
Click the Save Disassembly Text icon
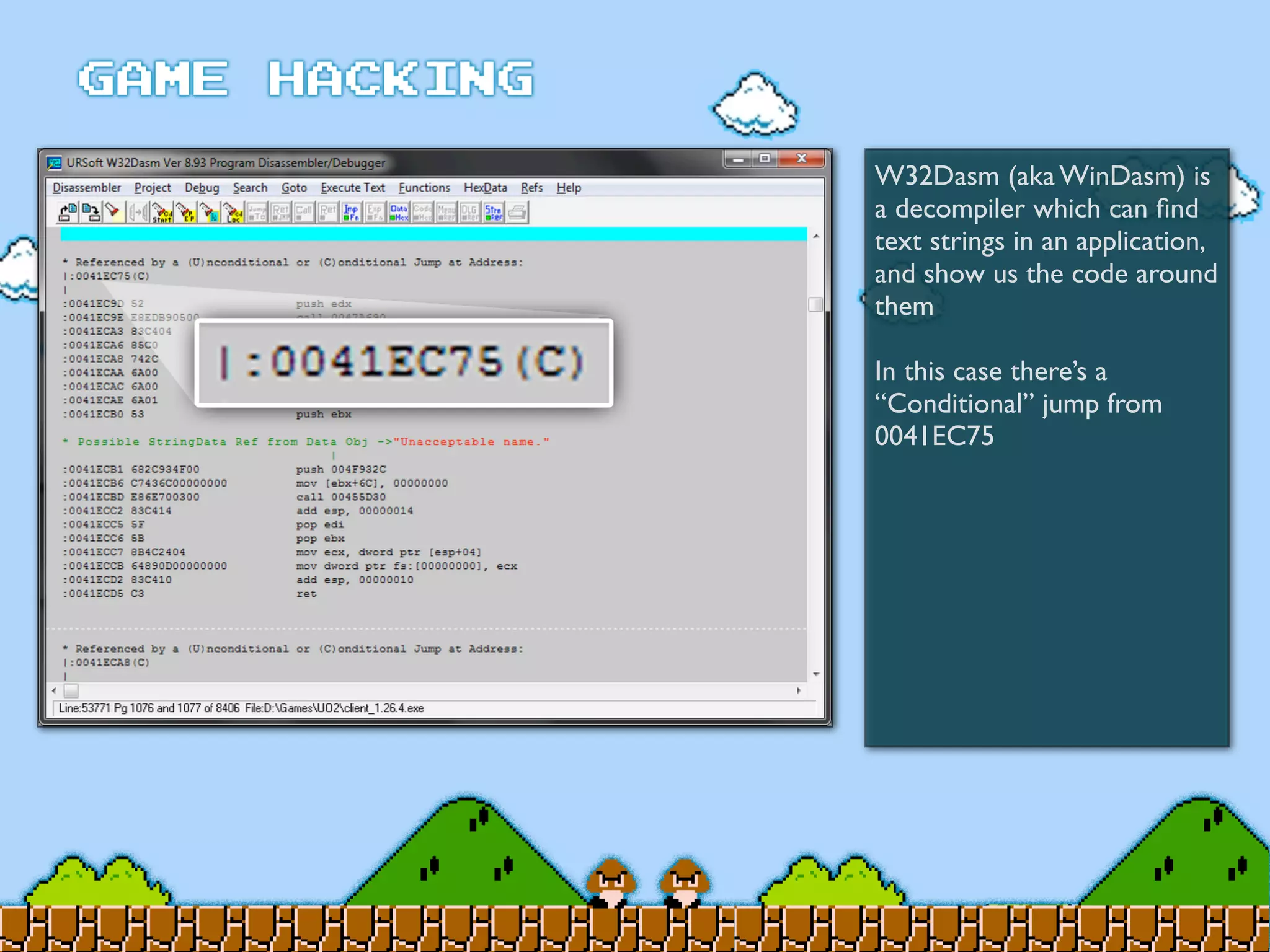(x=91, y=213)
